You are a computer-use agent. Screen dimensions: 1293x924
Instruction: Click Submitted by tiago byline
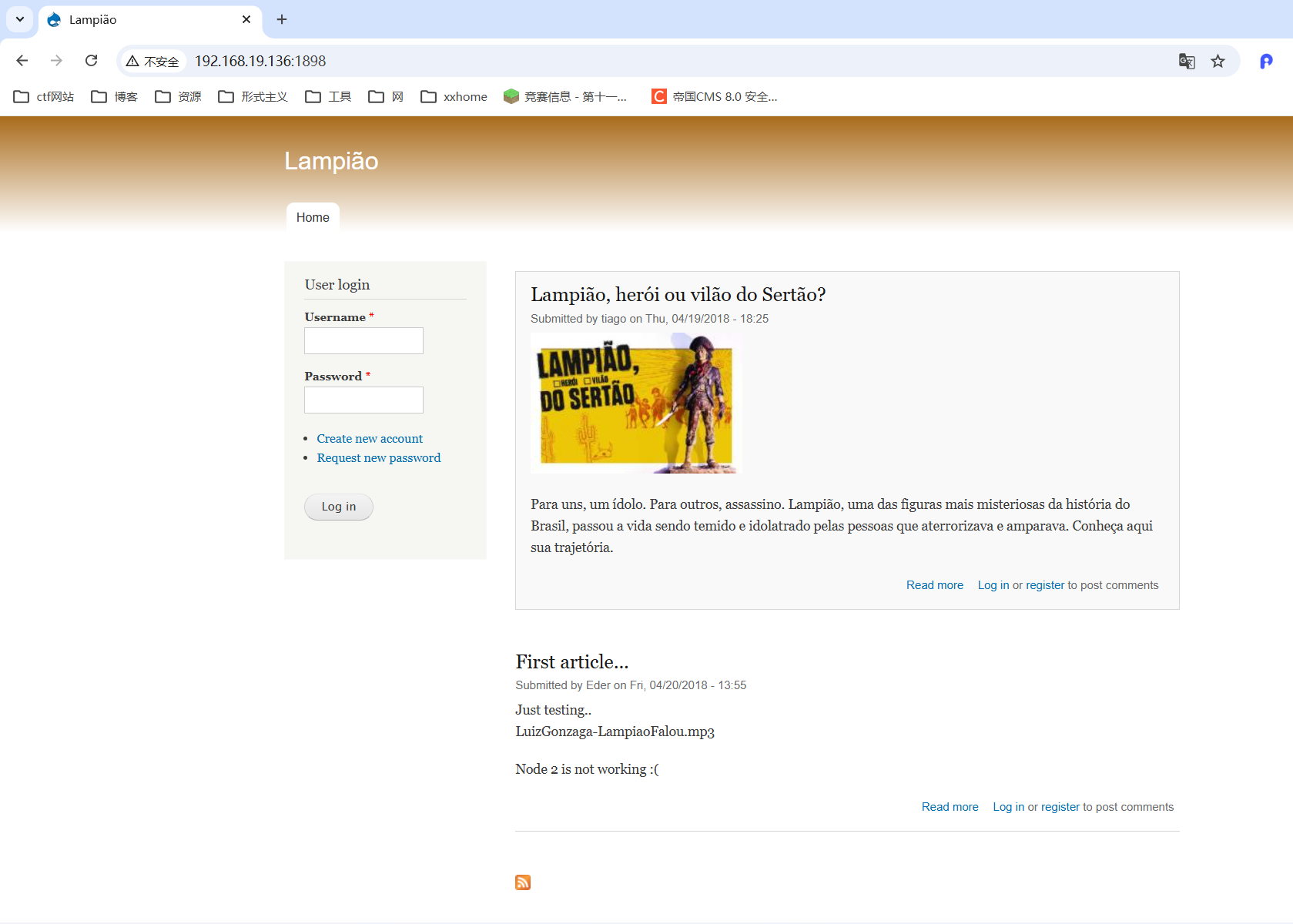[x=649, y=319]
